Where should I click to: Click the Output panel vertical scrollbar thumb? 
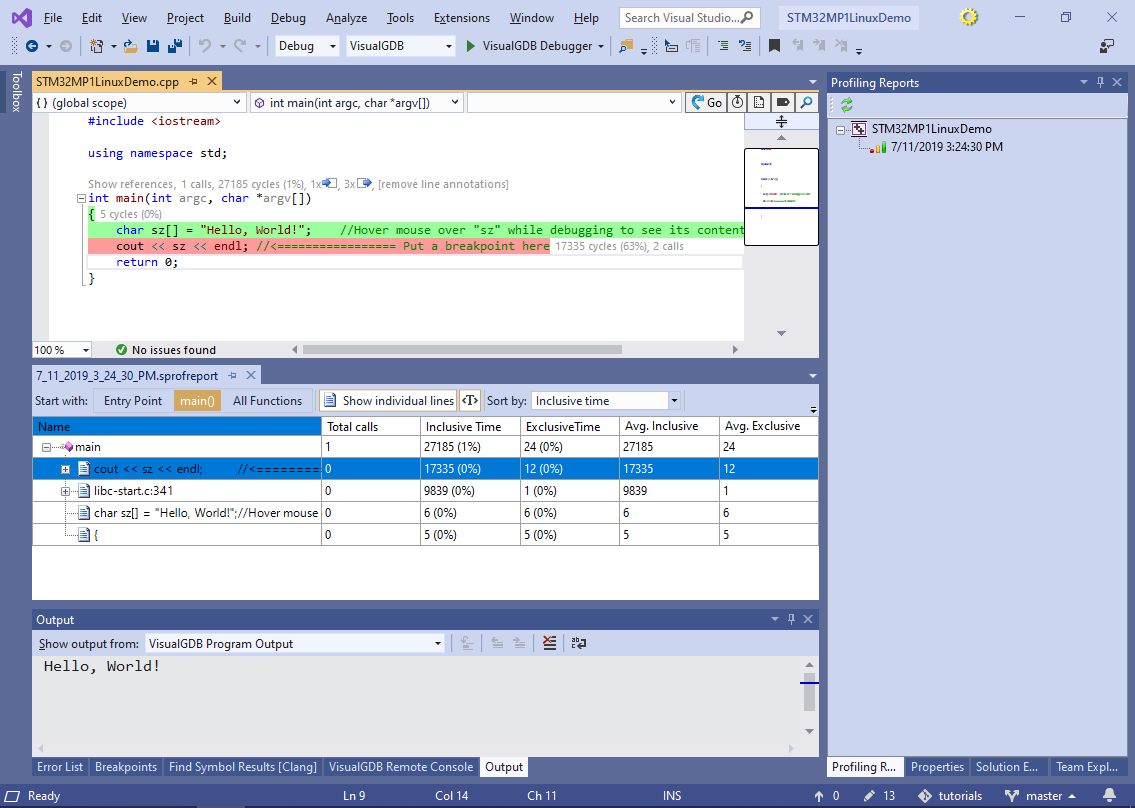point(809,691)
